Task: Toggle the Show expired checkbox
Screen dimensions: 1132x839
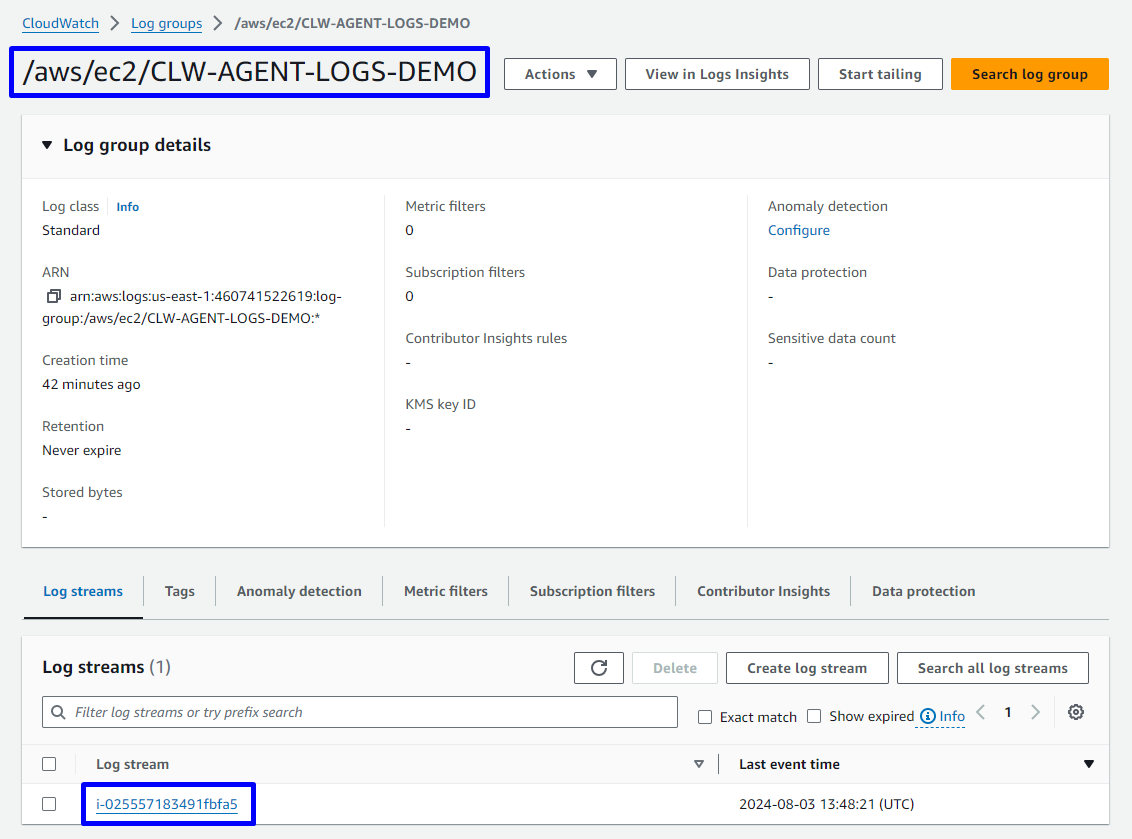Action: coord(814,716)
